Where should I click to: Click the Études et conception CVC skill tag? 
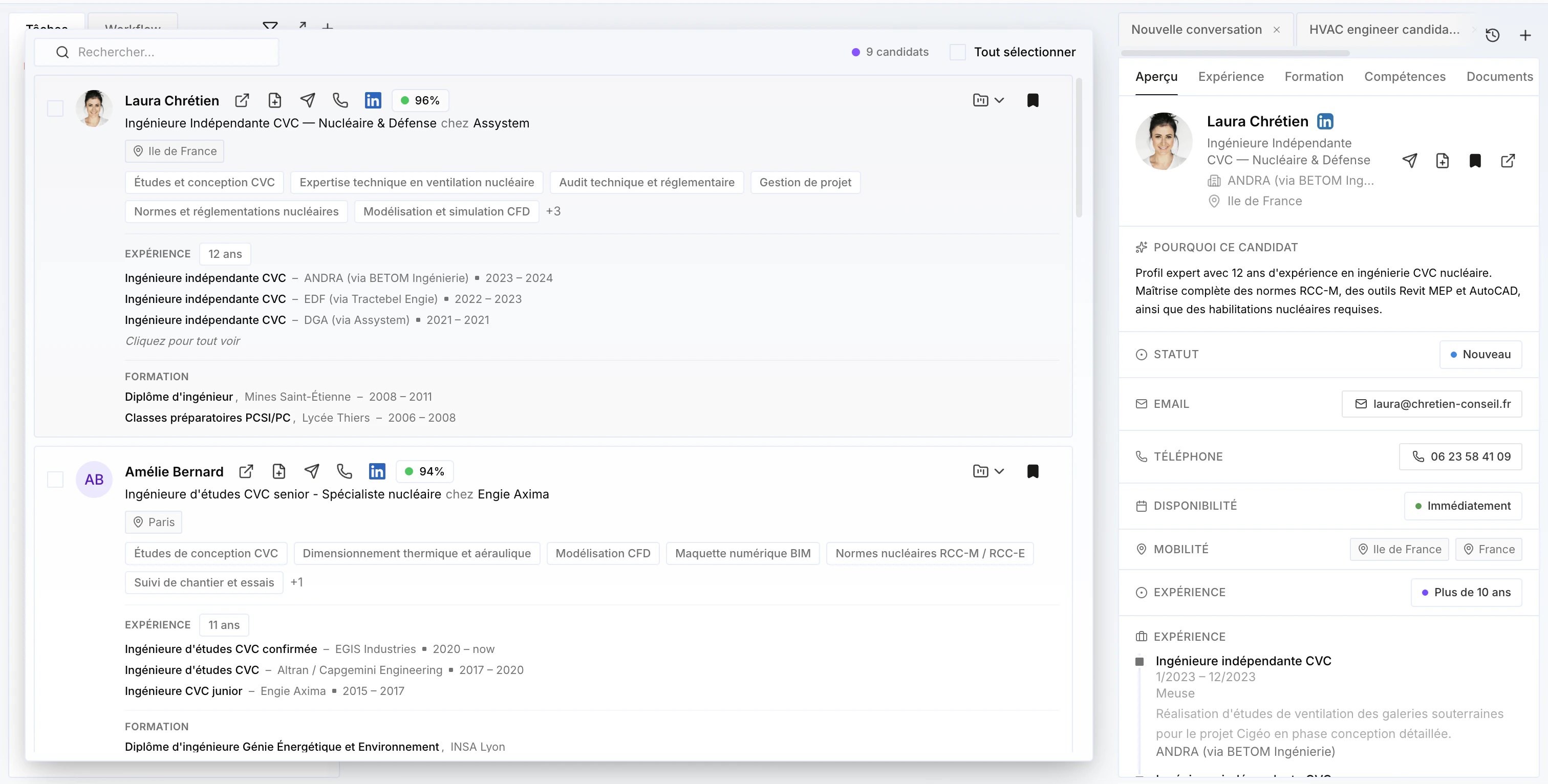(x=204, y=183)
